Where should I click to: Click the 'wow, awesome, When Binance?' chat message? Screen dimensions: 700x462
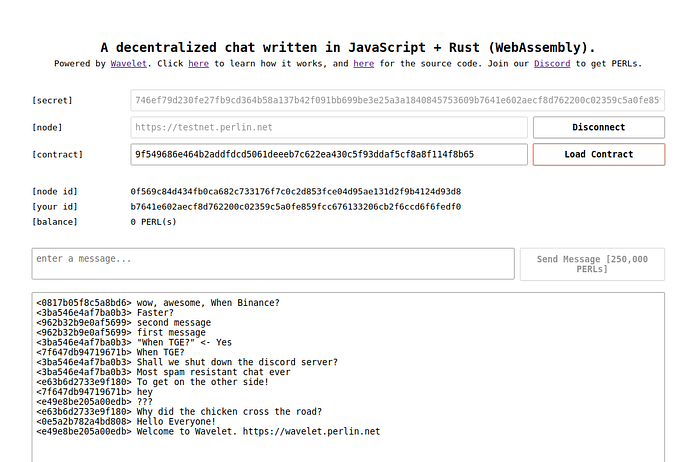click(208, 302)
